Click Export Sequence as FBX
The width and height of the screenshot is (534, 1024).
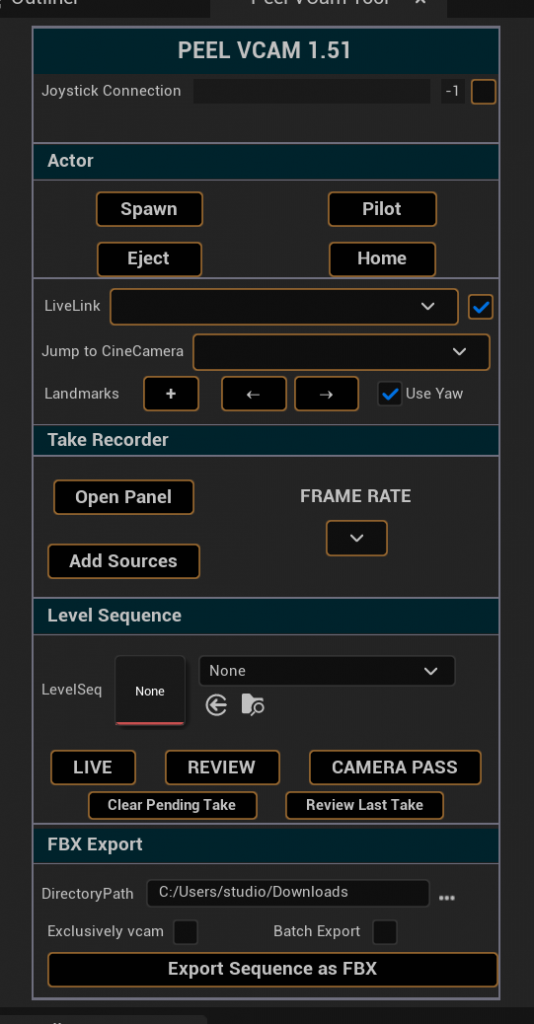[272, 969]
